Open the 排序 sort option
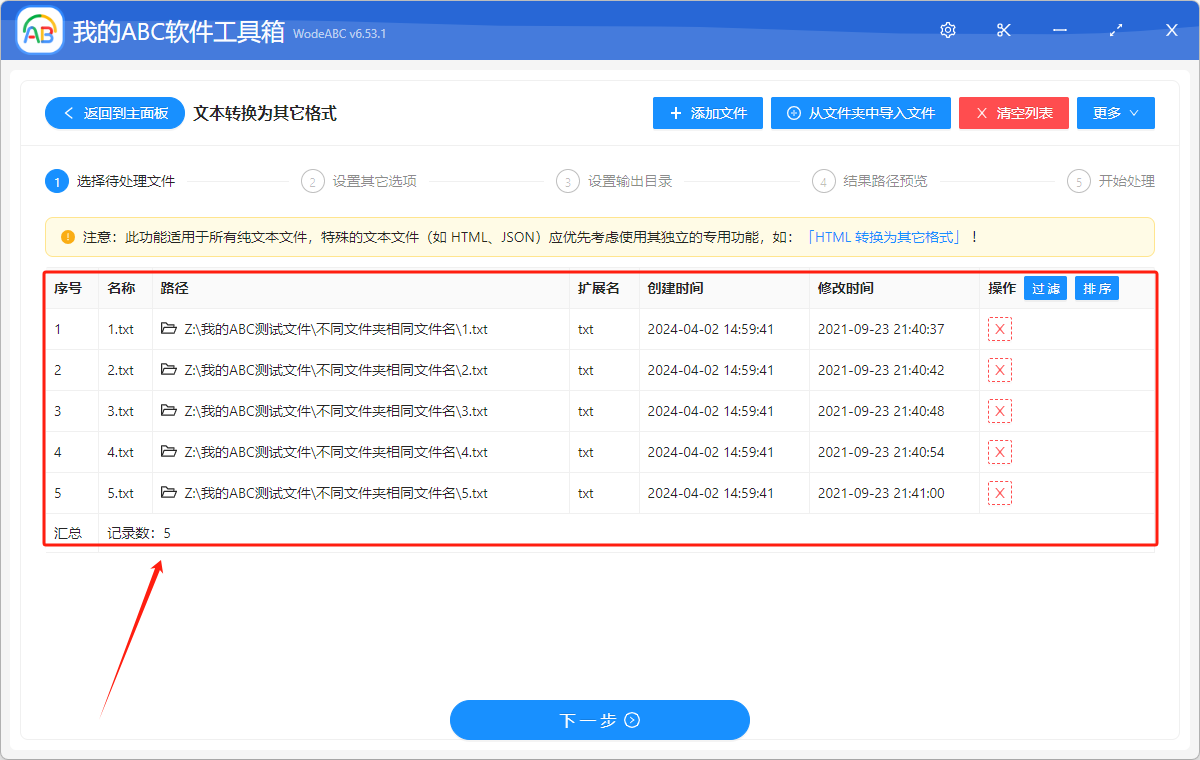The image size is (1200, 760). (x=1096, y=288)
